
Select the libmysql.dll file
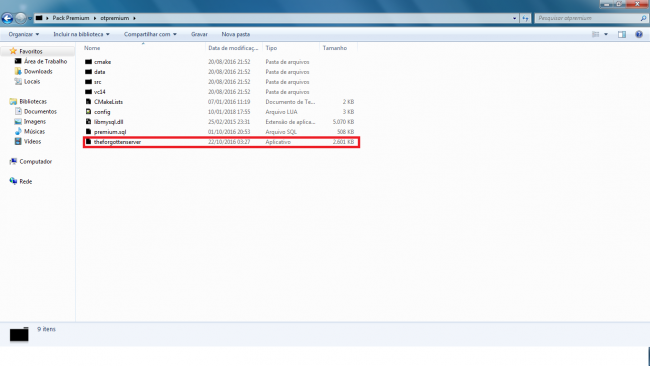point(109,122)
